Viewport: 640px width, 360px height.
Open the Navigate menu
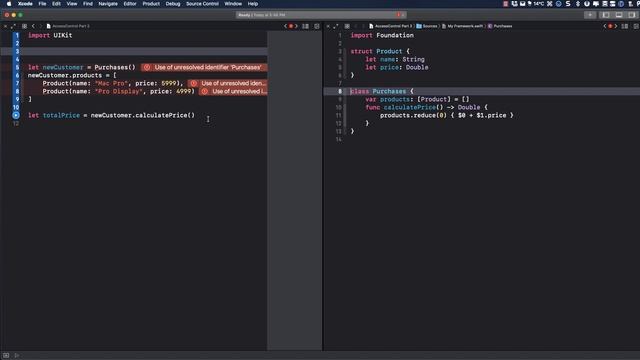pyautogui.click(x=108, y=4)
